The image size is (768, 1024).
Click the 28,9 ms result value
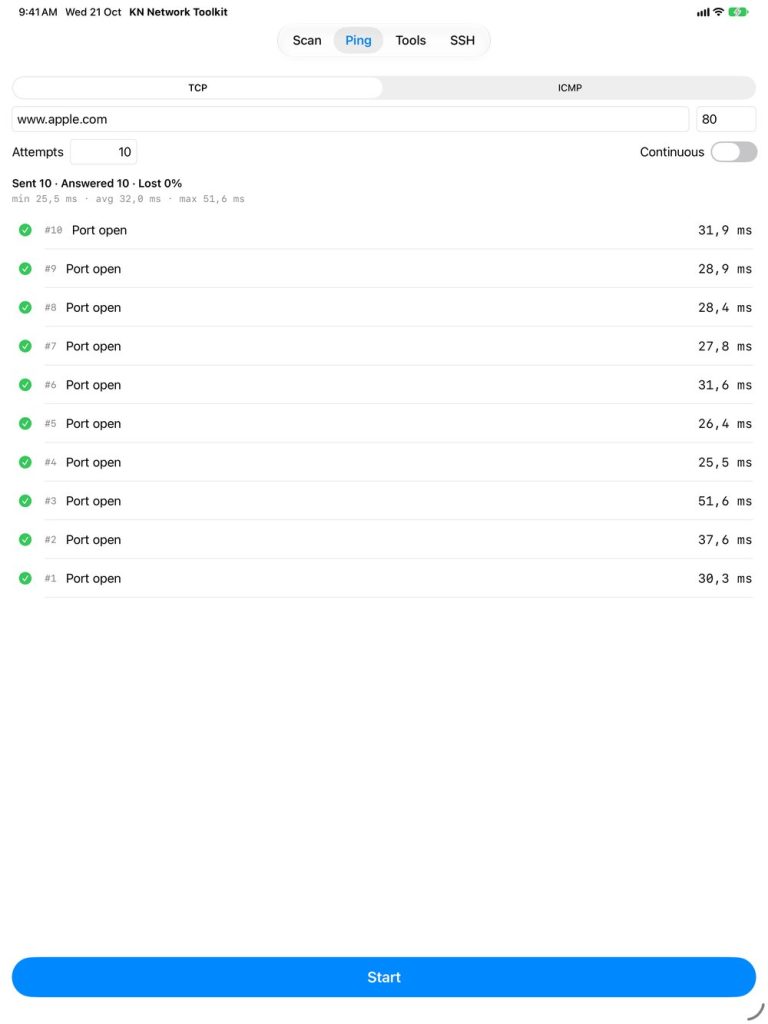(725, 268)
